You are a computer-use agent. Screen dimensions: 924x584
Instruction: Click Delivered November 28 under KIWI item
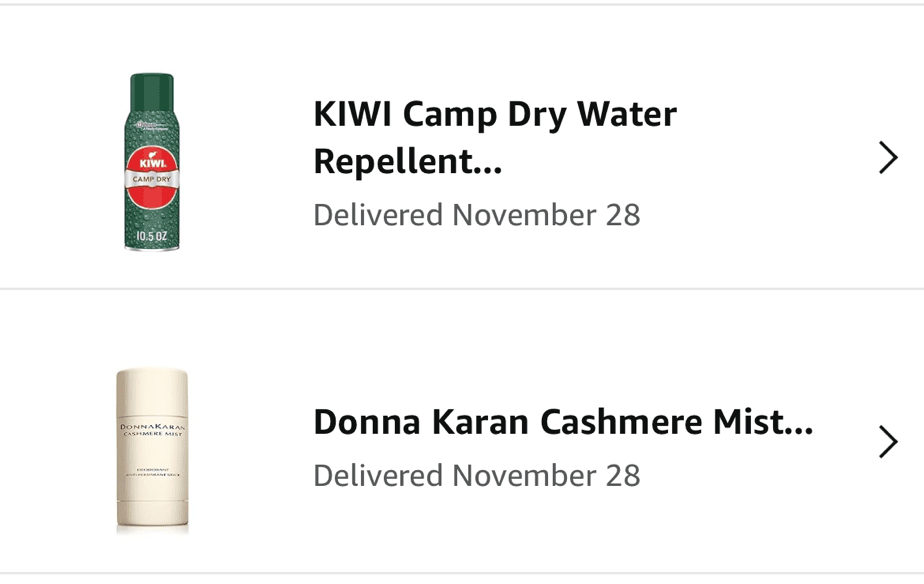coord(476,215)
